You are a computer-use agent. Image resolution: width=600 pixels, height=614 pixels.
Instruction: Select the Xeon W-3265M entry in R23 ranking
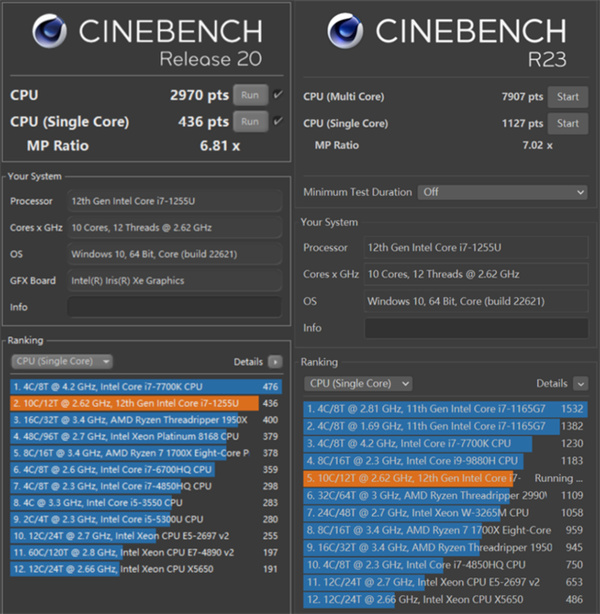pyautogui.click(x=445, y=513)
